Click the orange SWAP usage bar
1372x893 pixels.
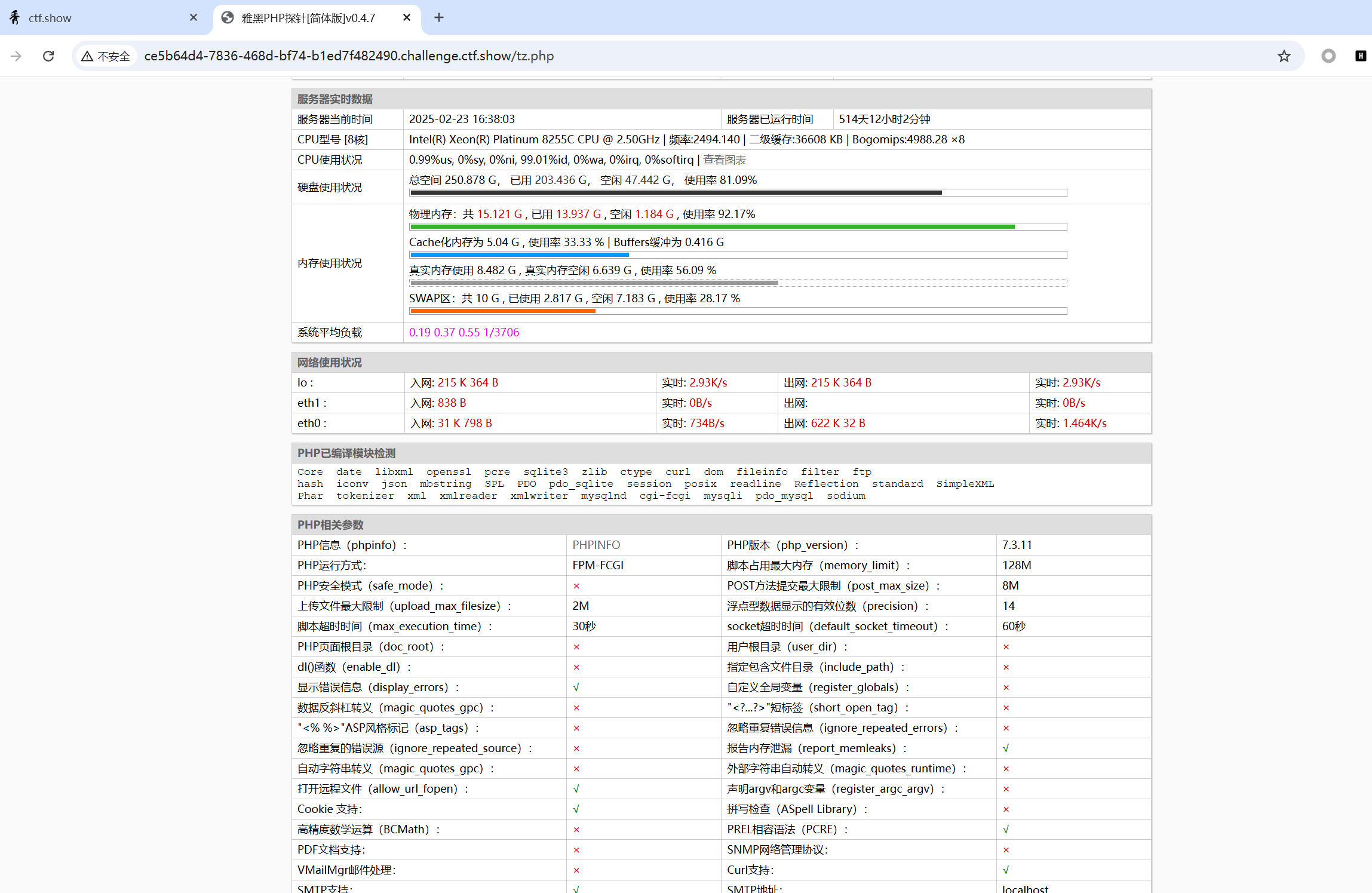pos(502,311)
